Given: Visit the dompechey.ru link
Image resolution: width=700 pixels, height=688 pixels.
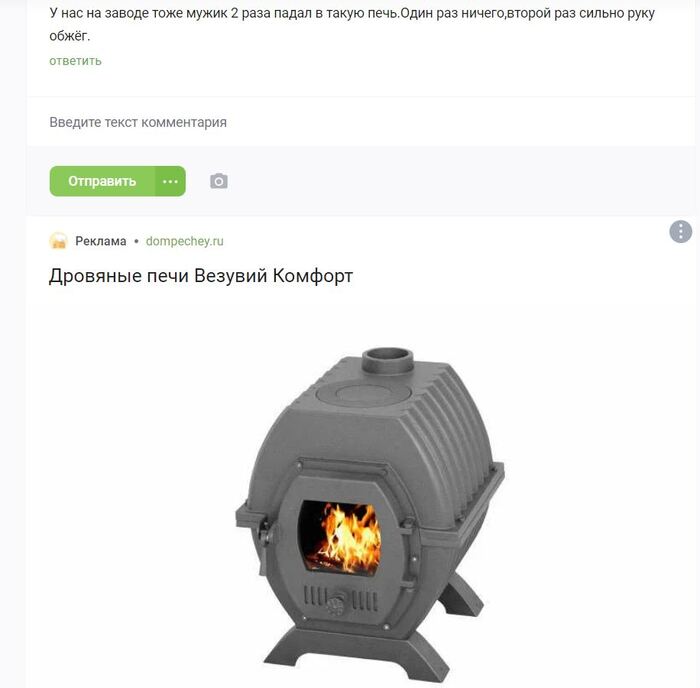Looking at the screenshot, I should click(x=184, y=241).
